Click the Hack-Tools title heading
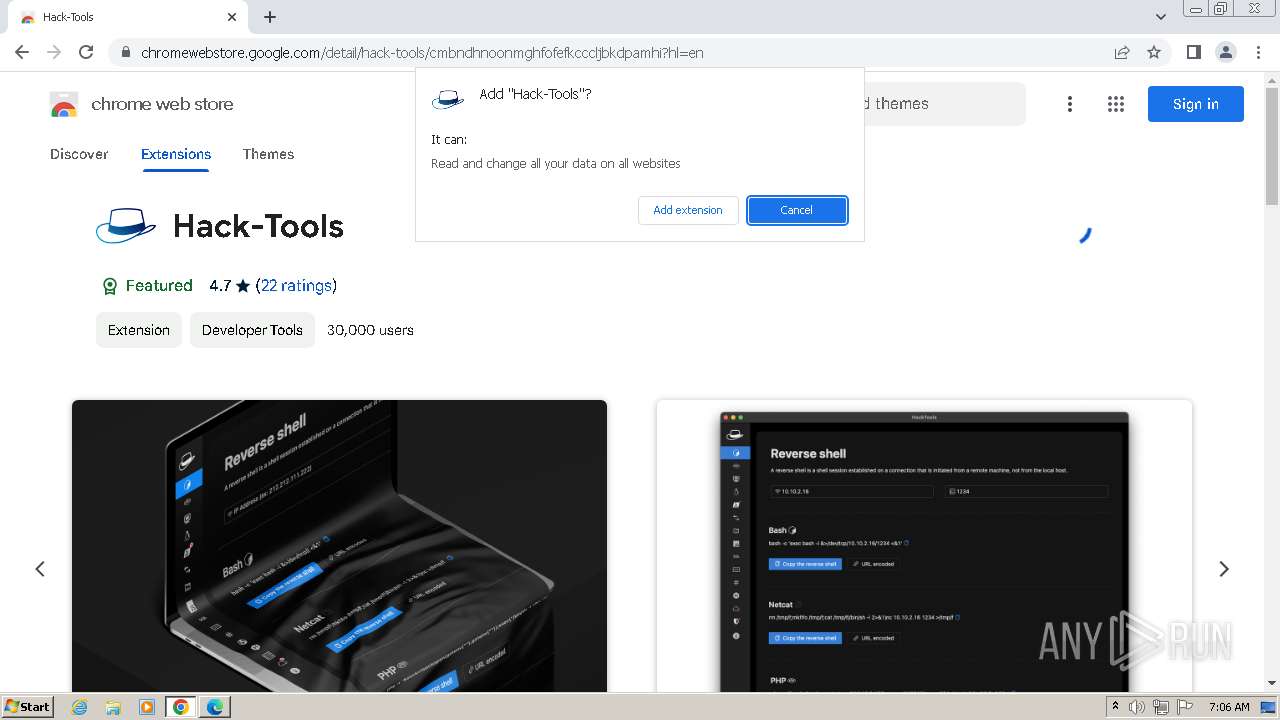The image size is (1280, 720). pos(258,226)
